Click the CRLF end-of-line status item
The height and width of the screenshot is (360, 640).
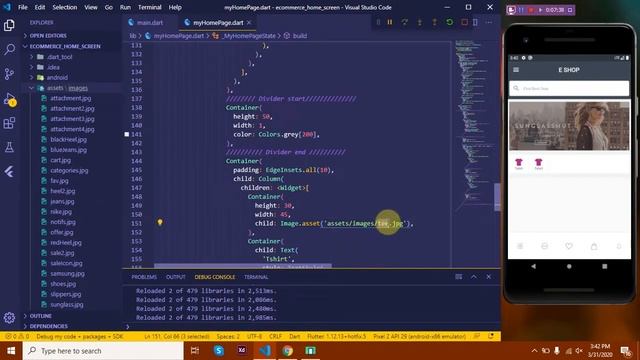[275, 336]
